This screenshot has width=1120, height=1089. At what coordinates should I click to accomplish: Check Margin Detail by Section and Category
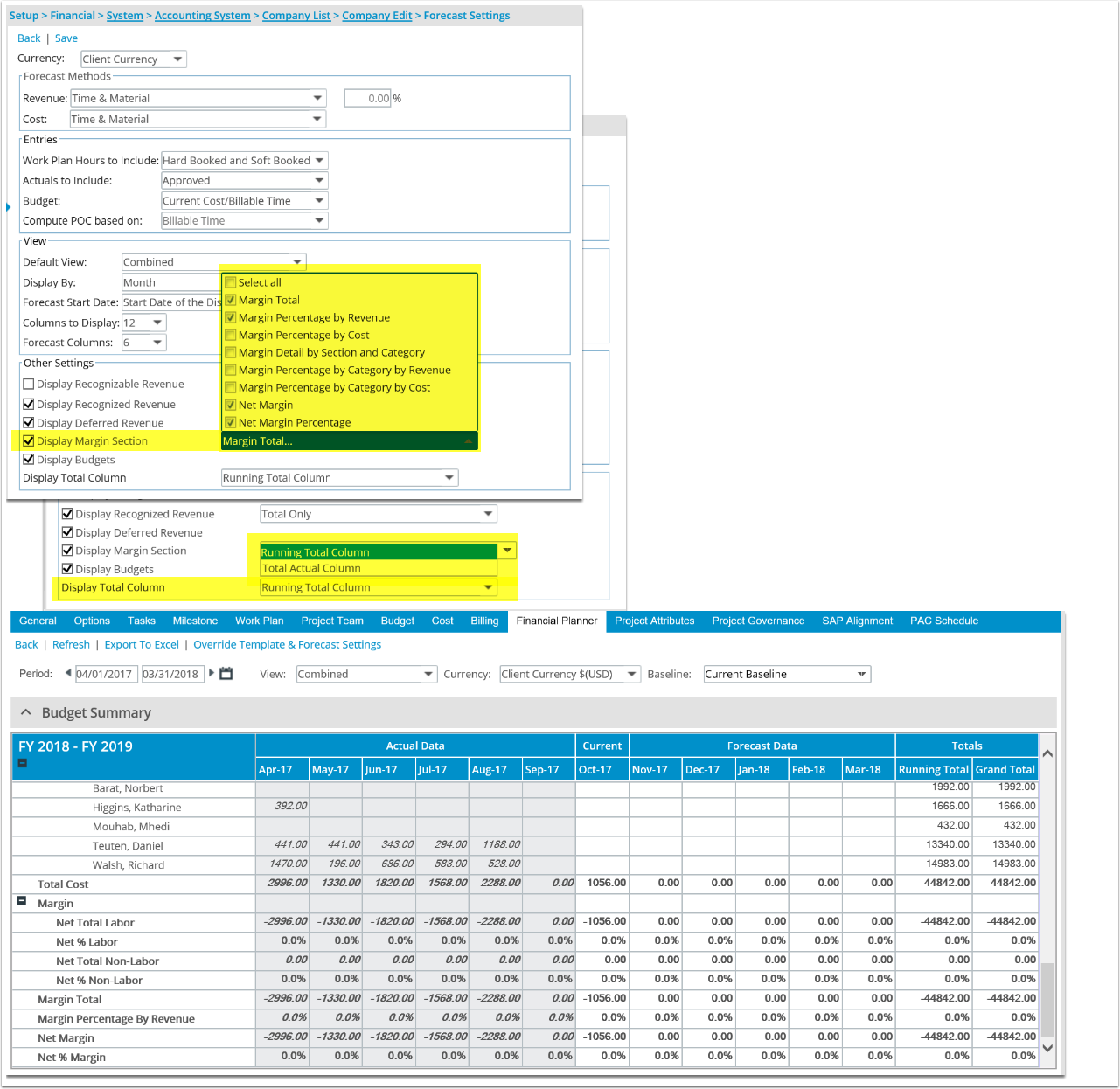[x=231, y=352]
